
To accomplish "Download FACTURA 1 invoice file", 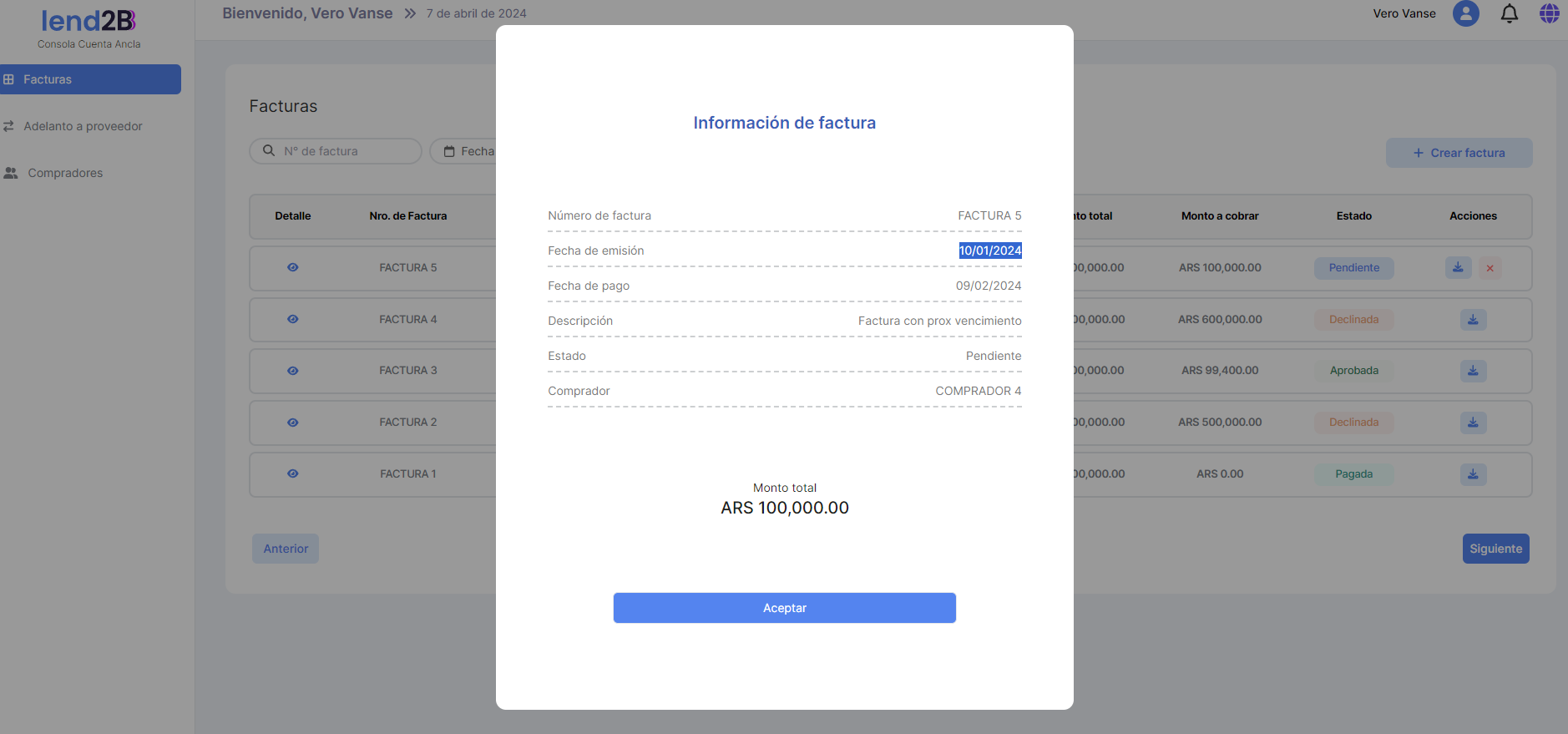I will point(1473,474).
